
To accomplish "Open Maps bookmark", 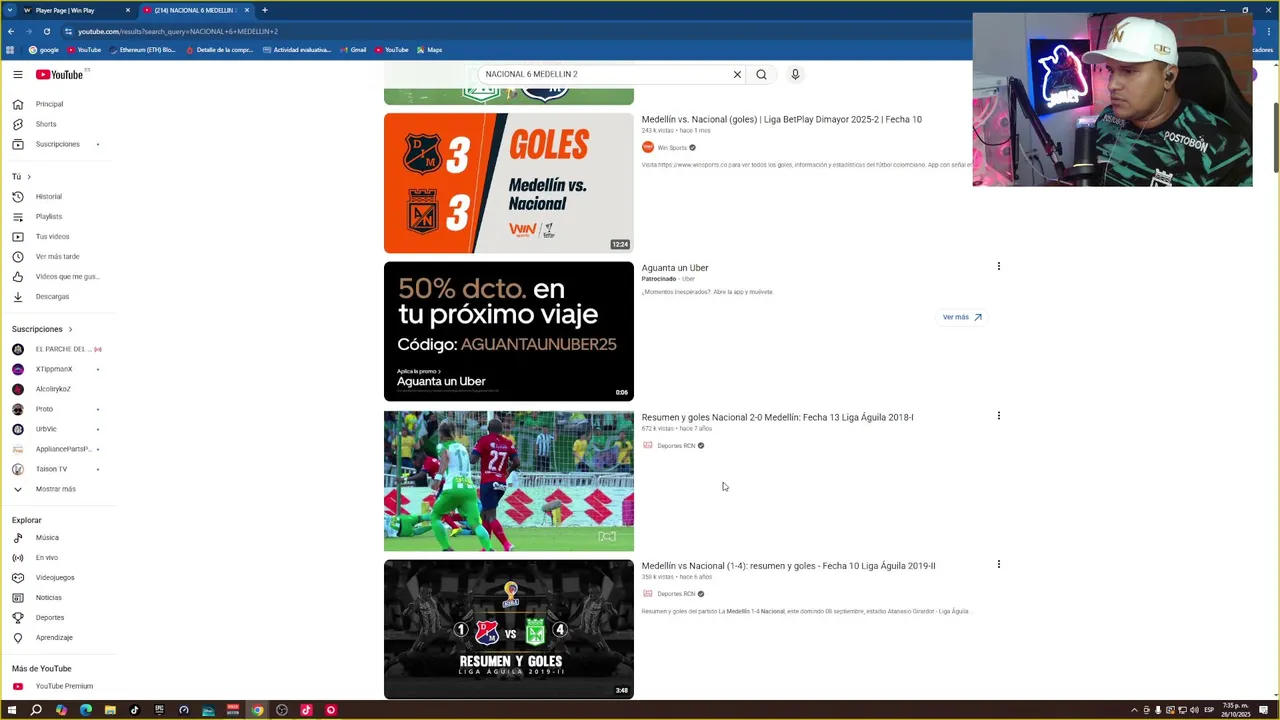I will point(430,50).
